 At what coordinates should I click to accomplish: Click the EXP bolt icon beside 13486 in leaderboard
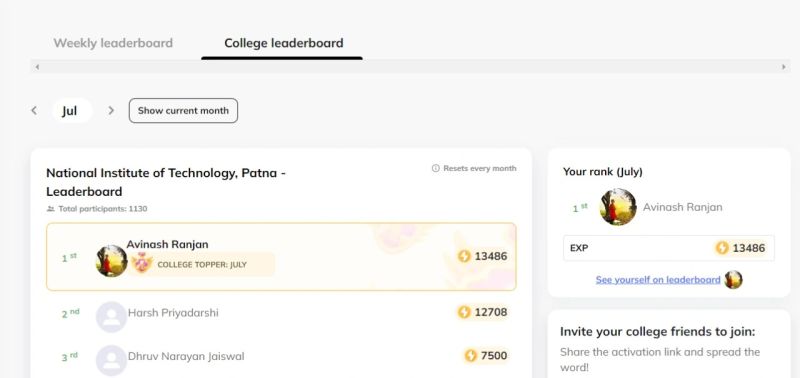(464, 256)
